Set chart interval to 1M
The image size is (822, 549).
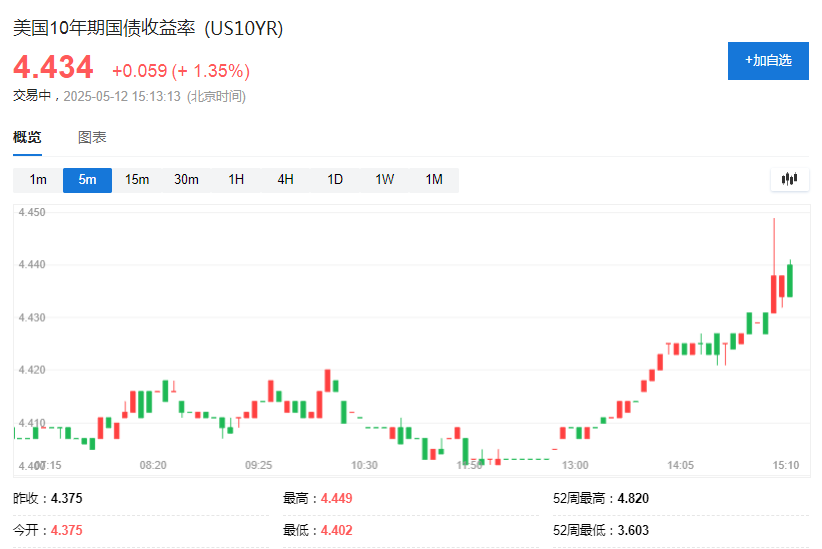pyautogui.click(x=434, y=180)
